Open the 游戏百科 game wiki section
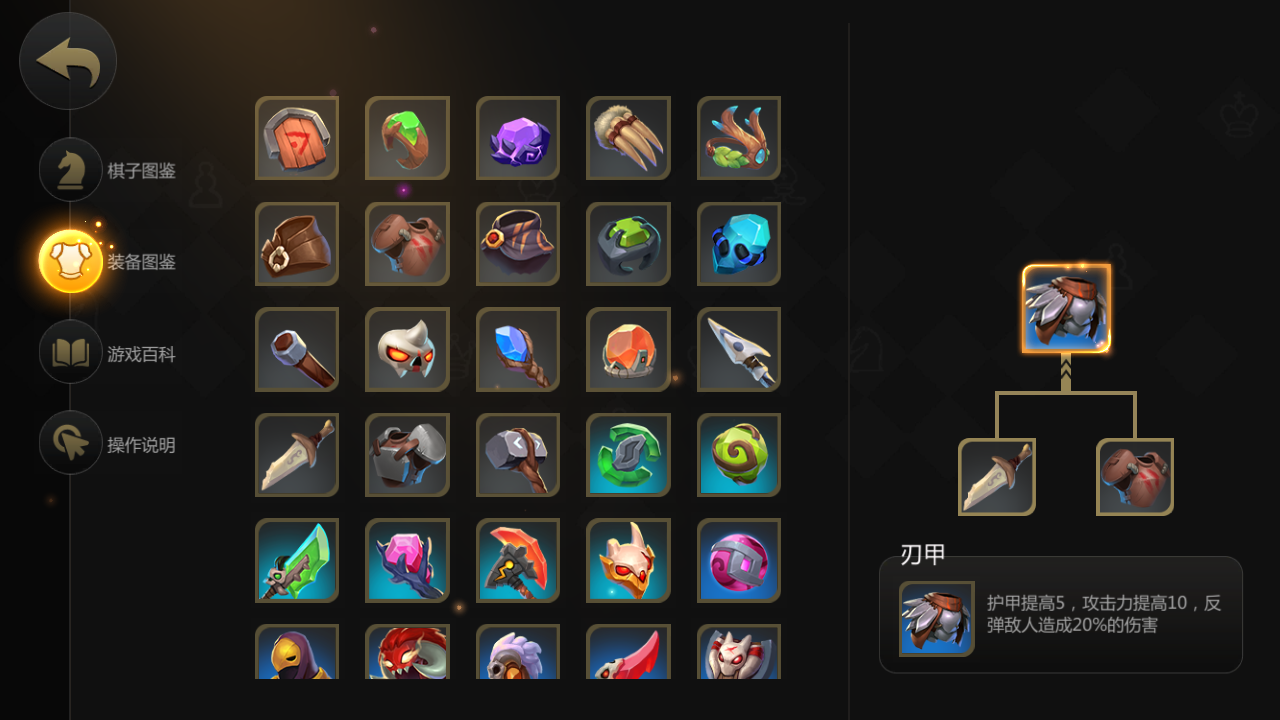1280x720 pixels. [108, 353]
